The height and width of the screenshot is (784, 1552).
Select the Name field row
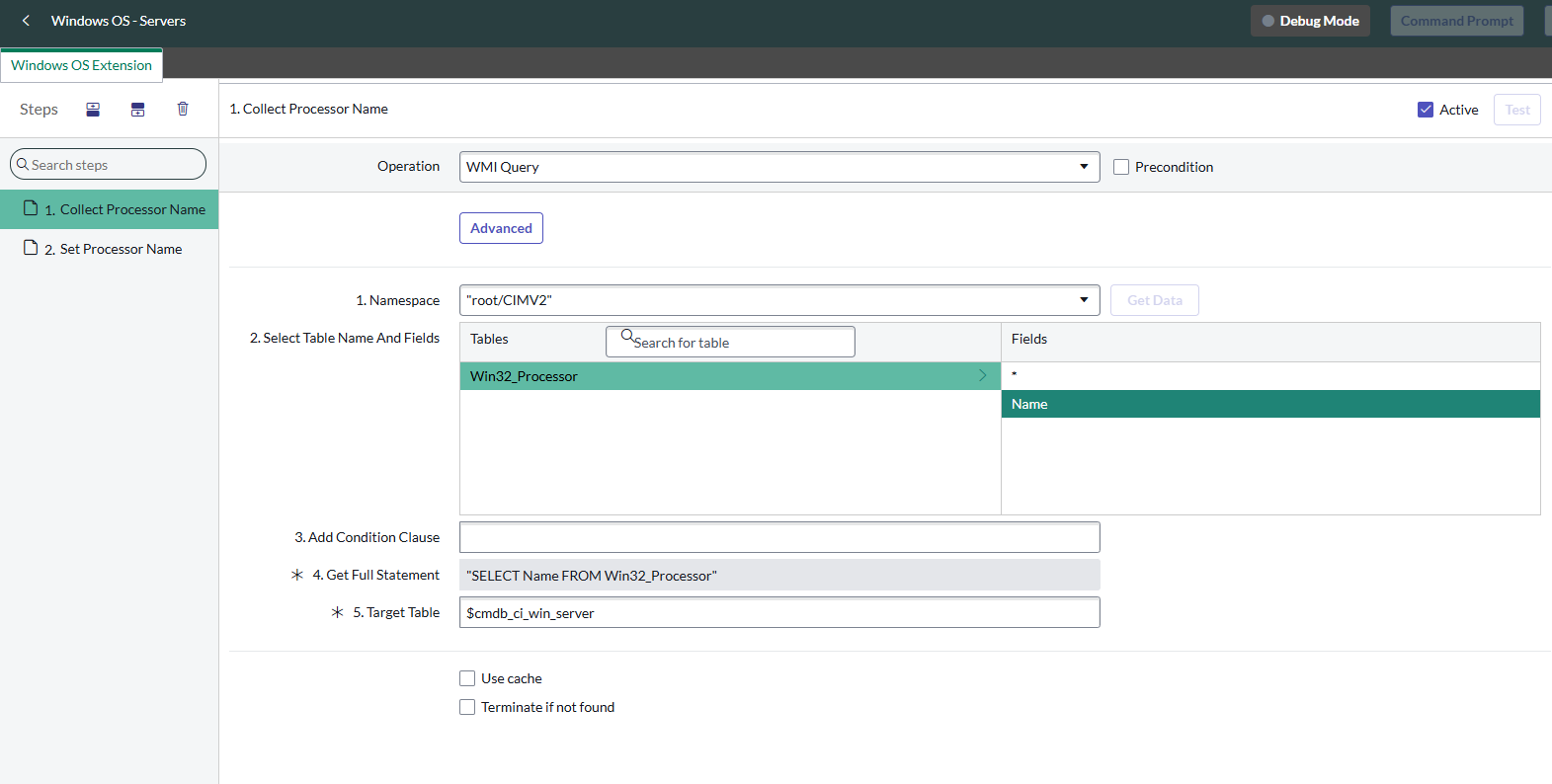(1270, 404)
